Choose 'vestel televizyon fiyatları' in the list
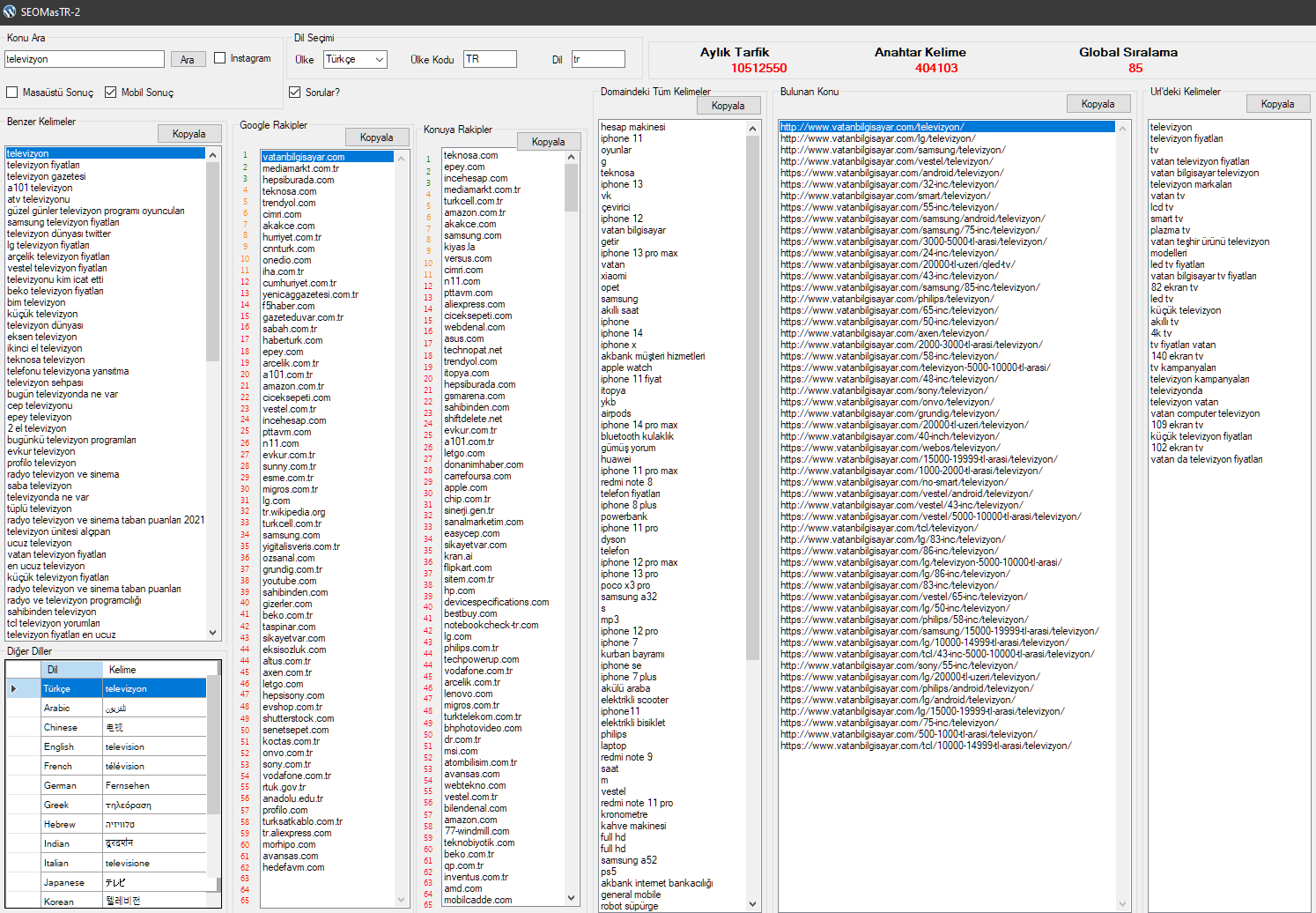Image resolution: width=1316 pixels, height=913 pixels. pyautogui.click(x=57, y=268)
